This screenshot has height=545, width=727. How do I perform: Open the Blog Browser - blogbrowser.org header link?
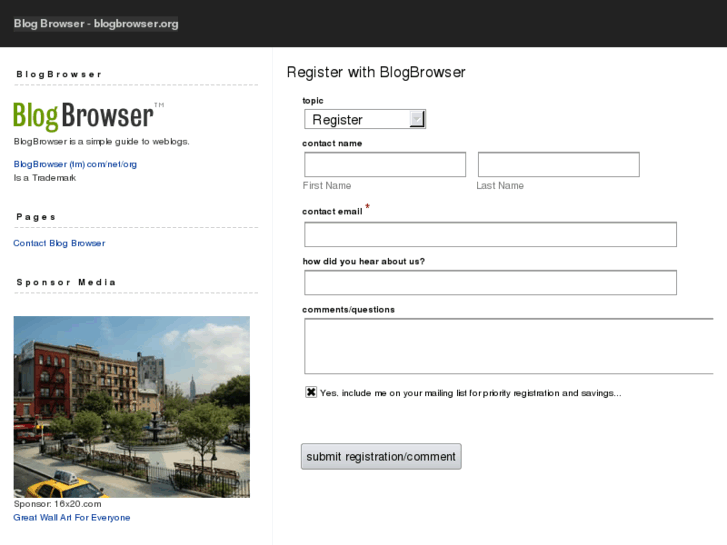click(x=96, y=24)
